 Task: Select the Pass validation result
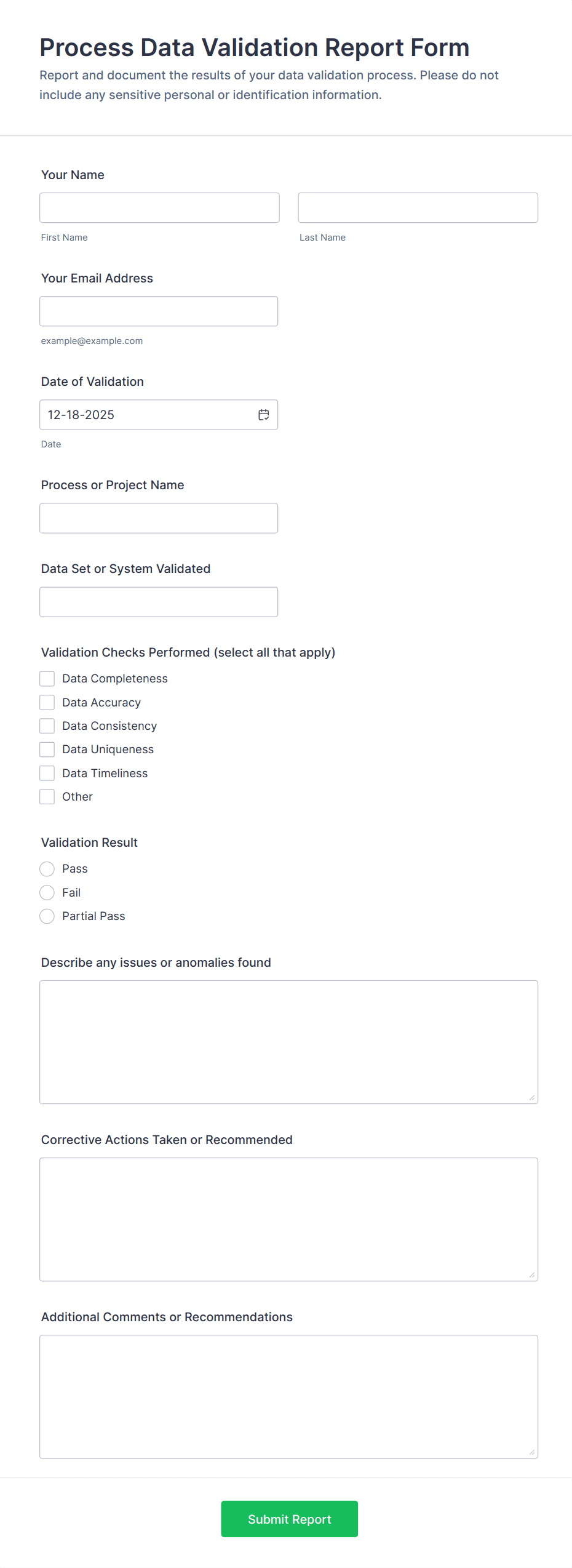coord(47,868)
